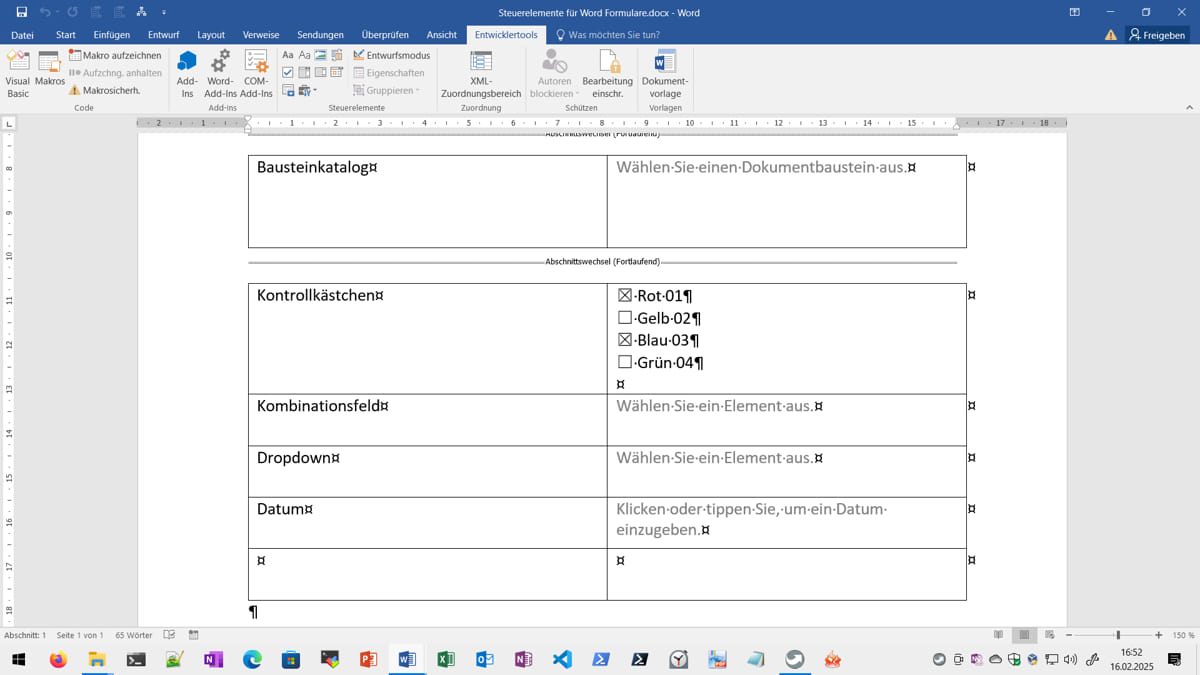The image size is (1200, 675).
Task: Click Dropdown row 'Wählen Sie ein Element aus'
Action: pyautogui.click(x=715, y=458)
